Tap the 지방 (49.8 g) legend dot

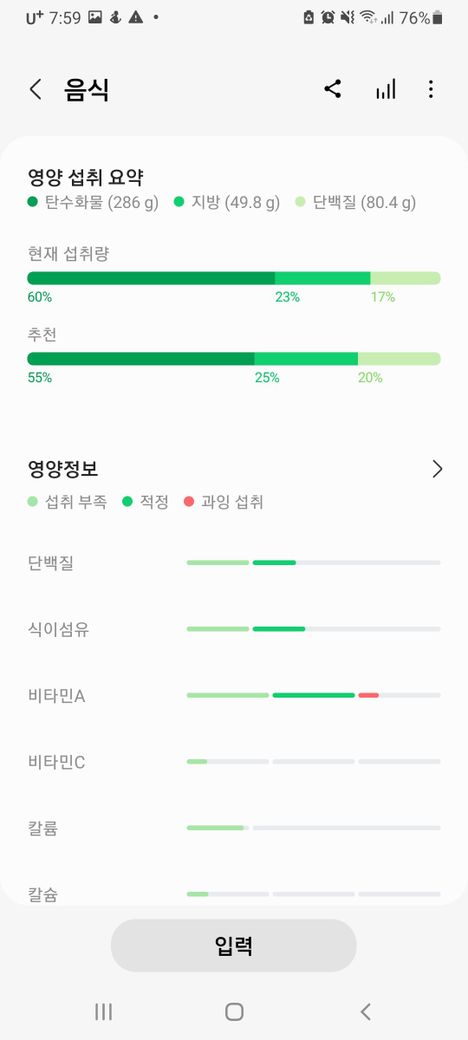[x=179, y=202]
